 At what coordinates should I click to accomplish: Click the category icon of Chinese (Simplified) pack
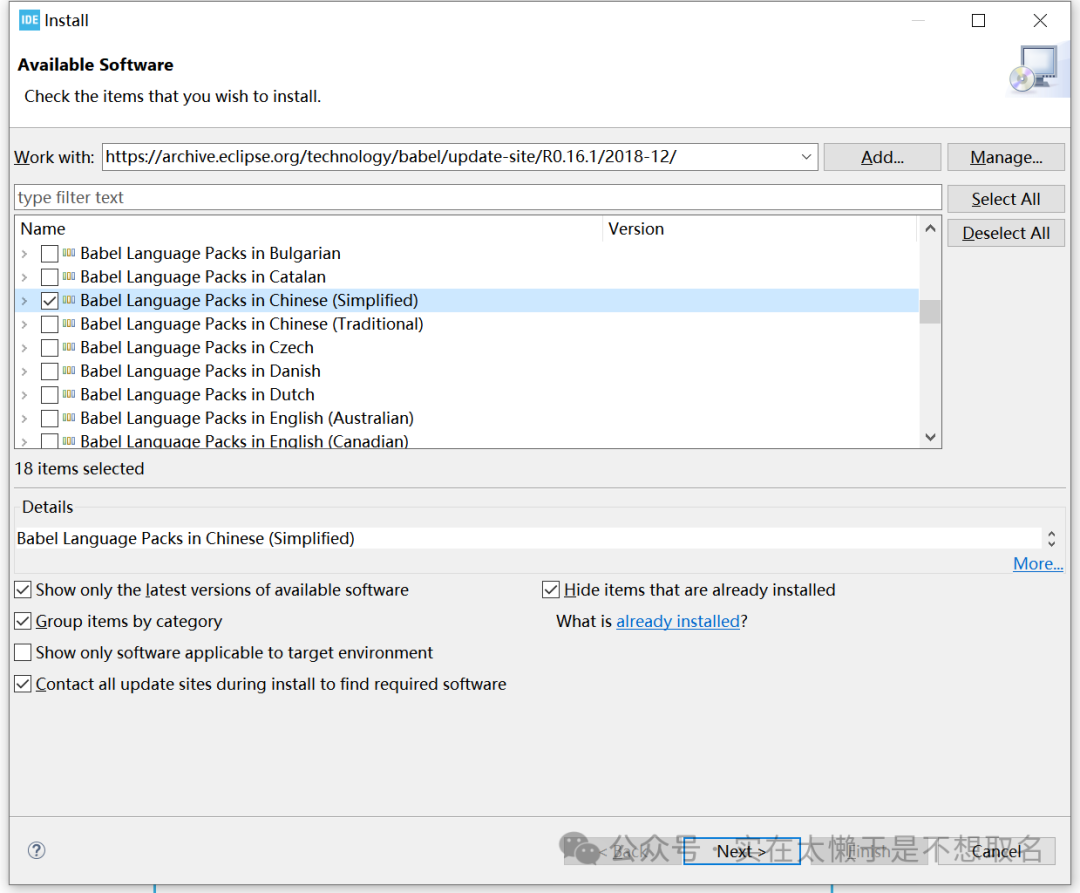69,300
